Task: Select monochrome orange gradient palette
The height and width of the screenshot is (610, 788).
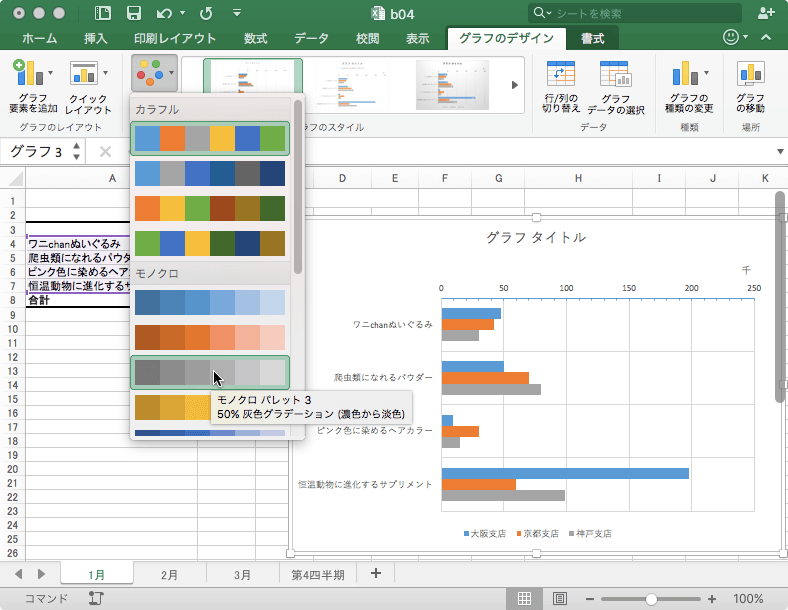Action: 210,337
